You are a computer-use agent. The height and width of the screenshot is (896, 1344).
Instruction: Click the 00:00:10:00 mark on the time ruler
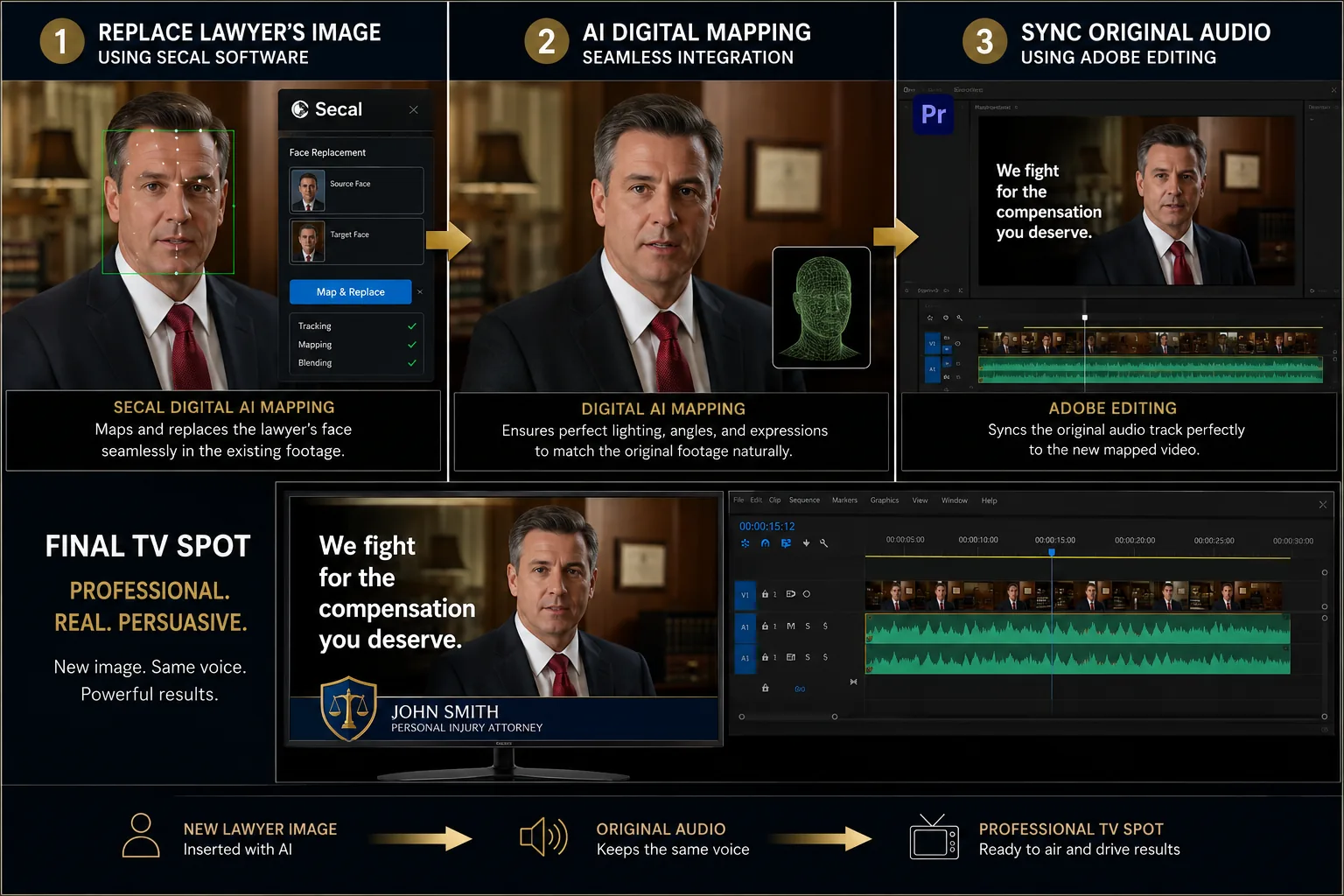(x=978, y=540)
